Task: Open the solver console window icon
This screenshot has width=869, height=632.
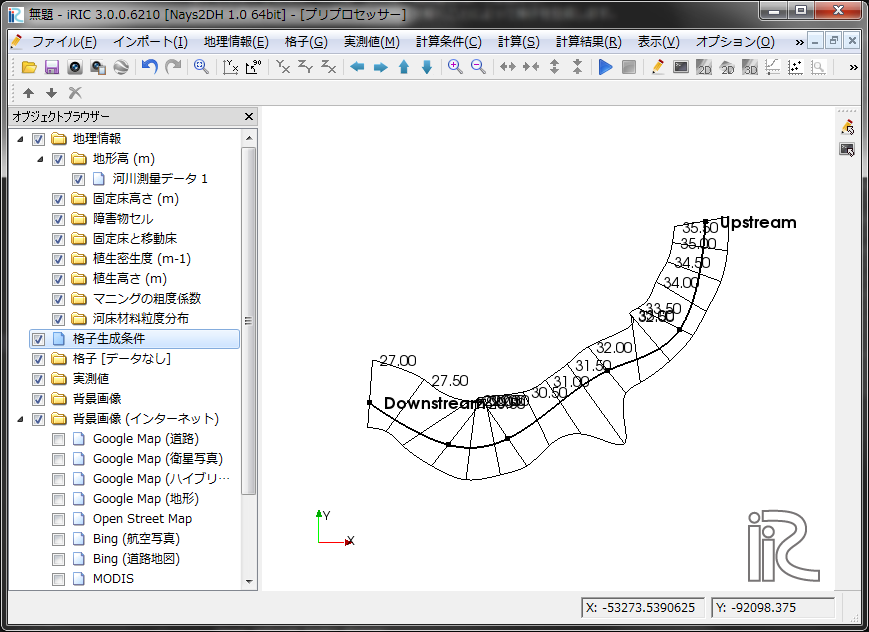Action: coord(681,67)
